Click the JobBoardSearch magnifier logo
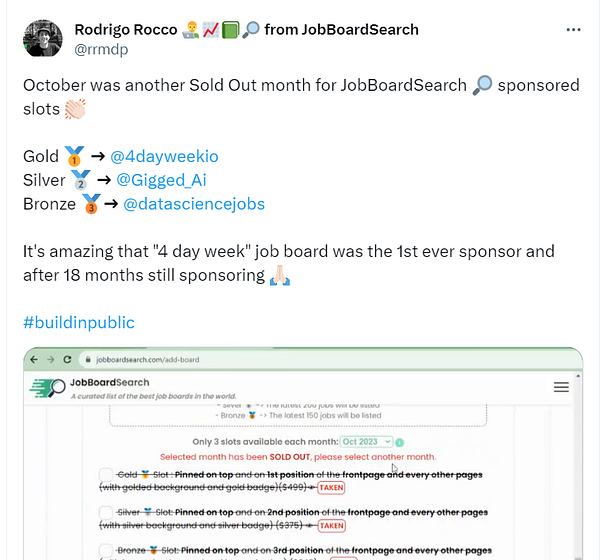The height and width of the screenshot is (560, 600). coord(47,388)
